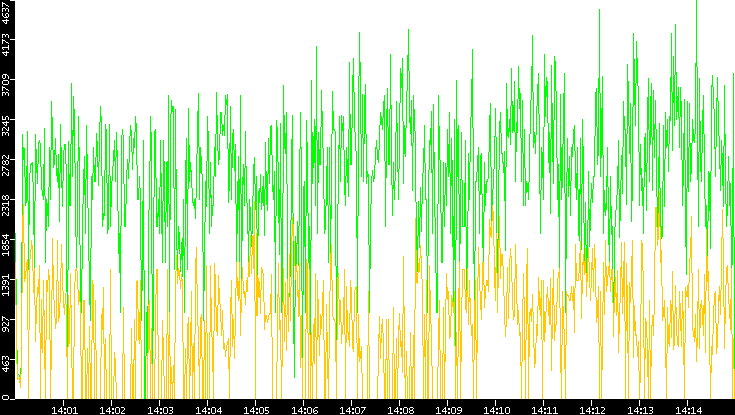Click the 2318 value on vertical axis
The width and height of the screenshot is (735, 415).
(6, 204)
